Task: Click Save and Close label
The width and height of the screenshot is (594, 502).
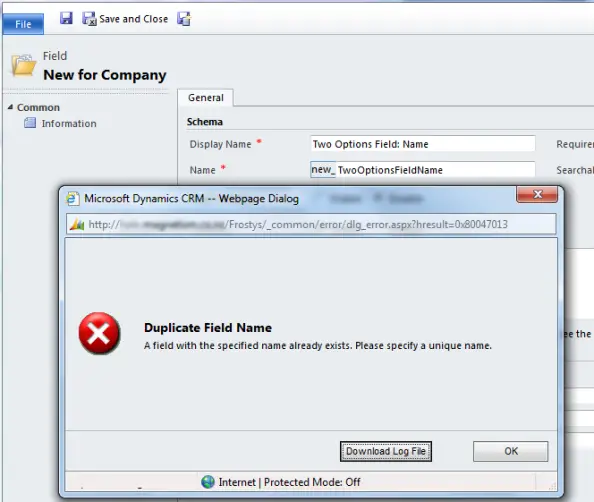Action: pyautogui.click(x=133, y=19)
